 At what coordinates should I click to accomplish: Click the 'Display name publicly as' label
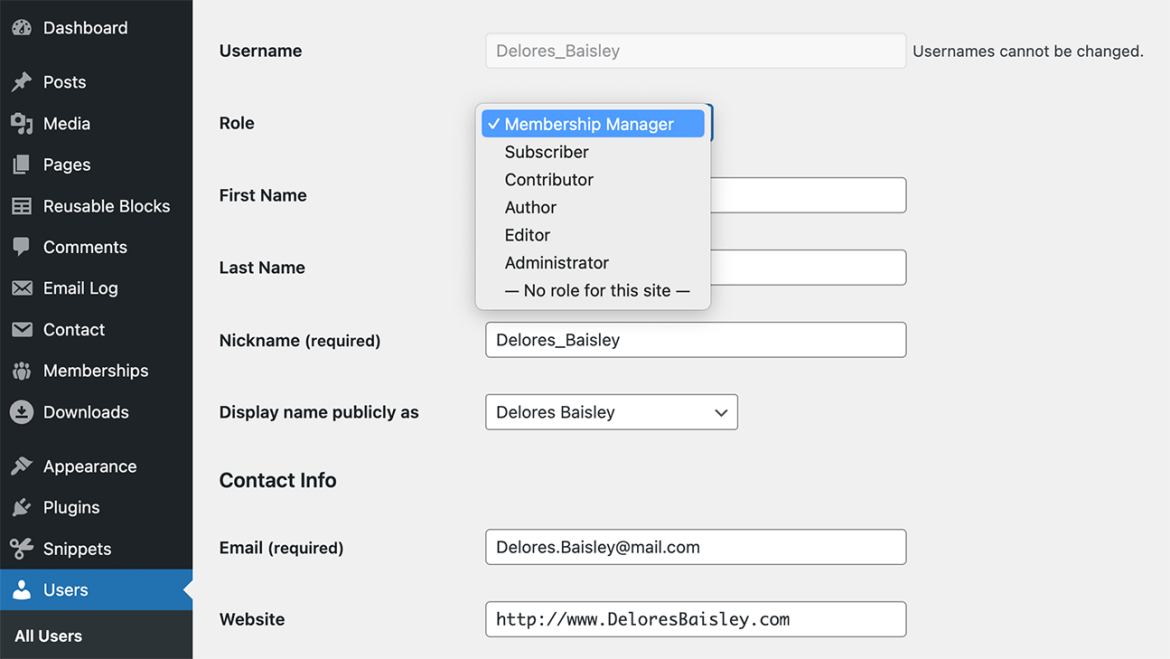(319, 412)
